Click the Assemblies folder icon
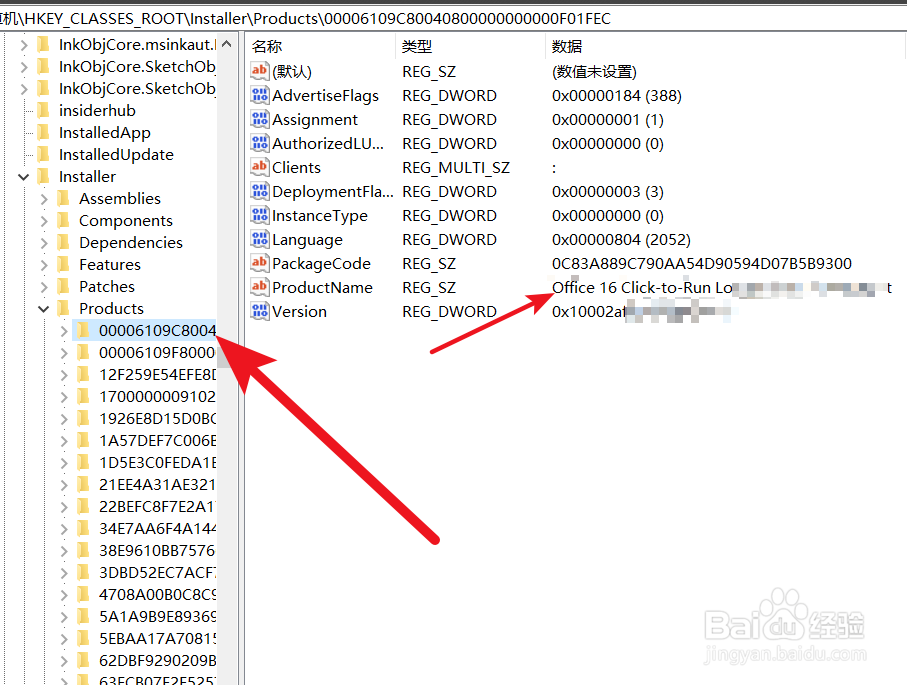The height and width of the screenshot is (685, 907). [x=64, y=198]
